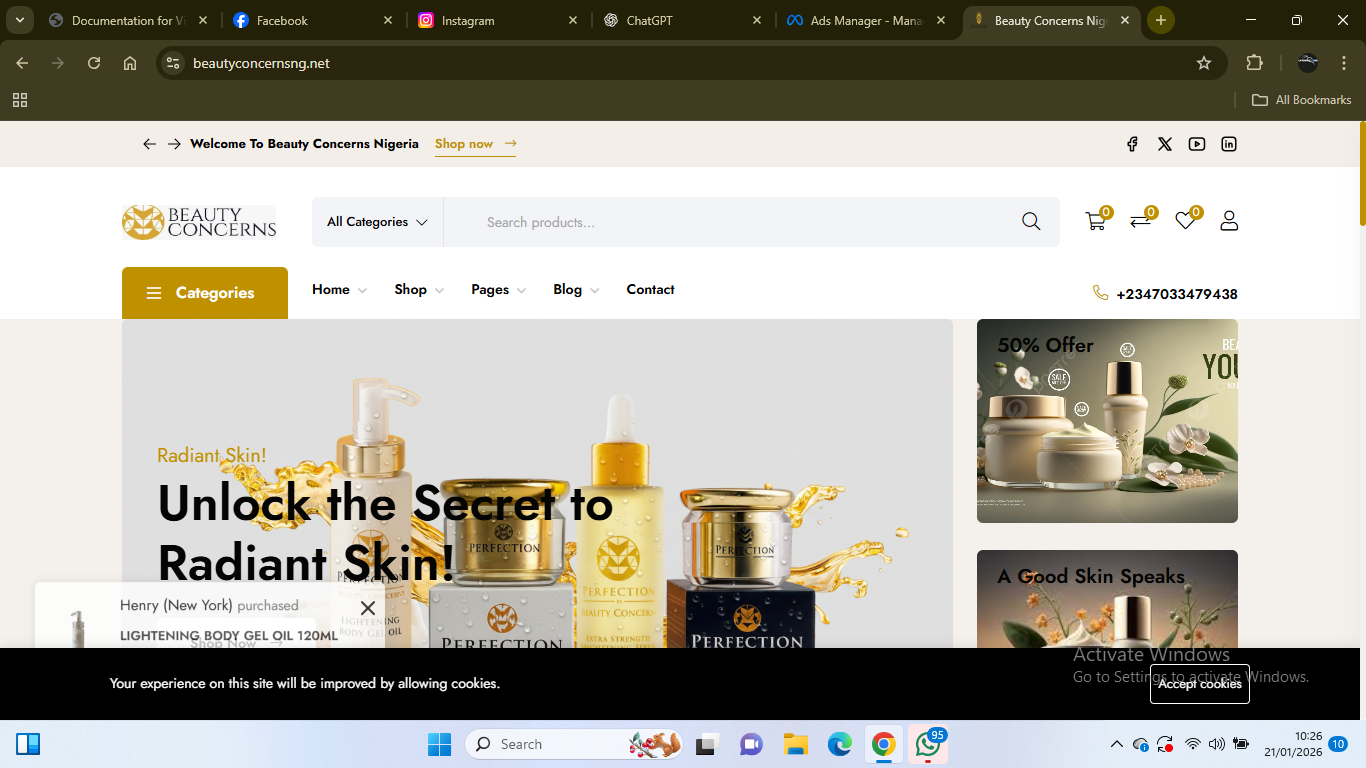Screen dimensions: 1366x768
Task: Show hidden system tray icons
Action: tap(1116, 744)
